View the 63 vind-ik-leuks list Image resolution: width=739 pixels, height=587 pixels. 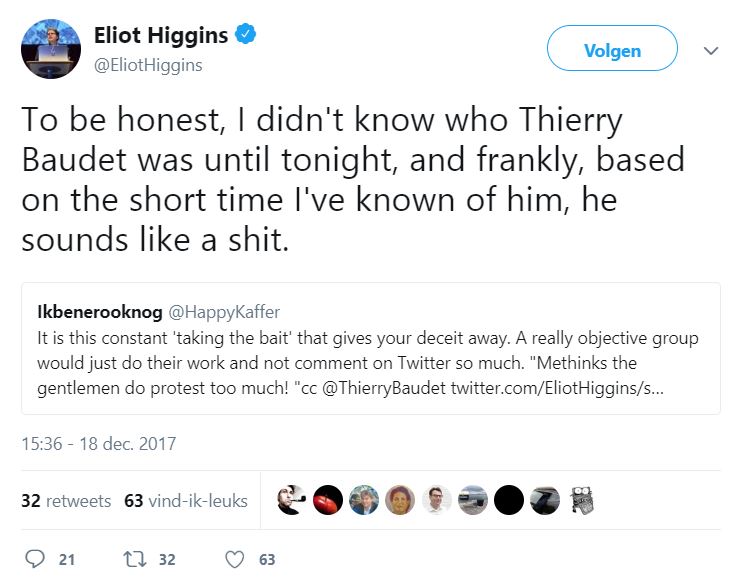[x=186, y=500]
